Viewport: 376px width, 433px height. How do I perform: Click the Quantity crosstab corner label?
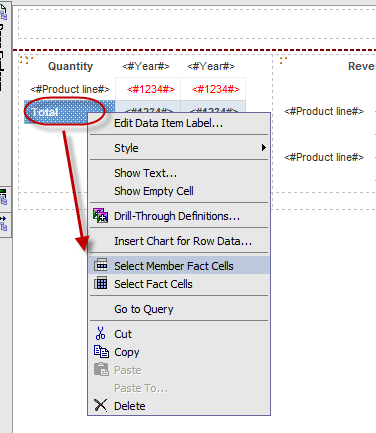click(x=70, y=66)
